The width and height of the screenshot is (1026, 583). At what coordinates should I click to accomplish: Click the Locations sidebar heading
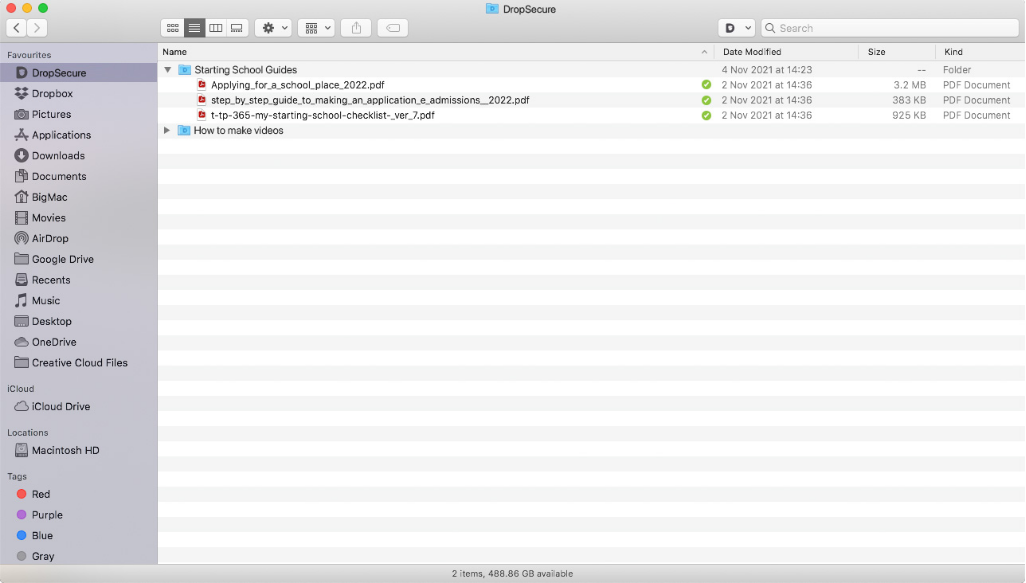coord(27,433)
